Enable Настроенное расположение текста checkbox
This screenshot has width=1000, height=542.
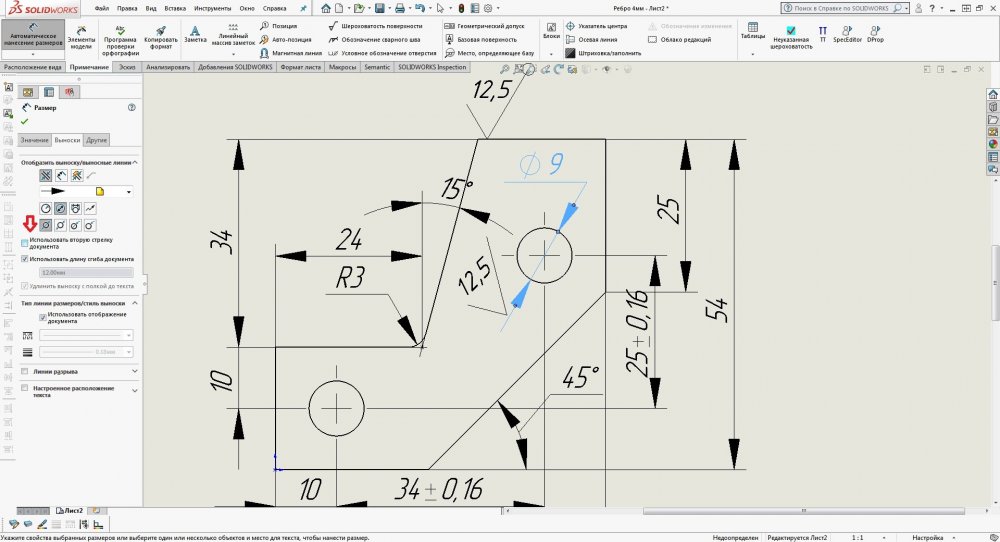25,388
